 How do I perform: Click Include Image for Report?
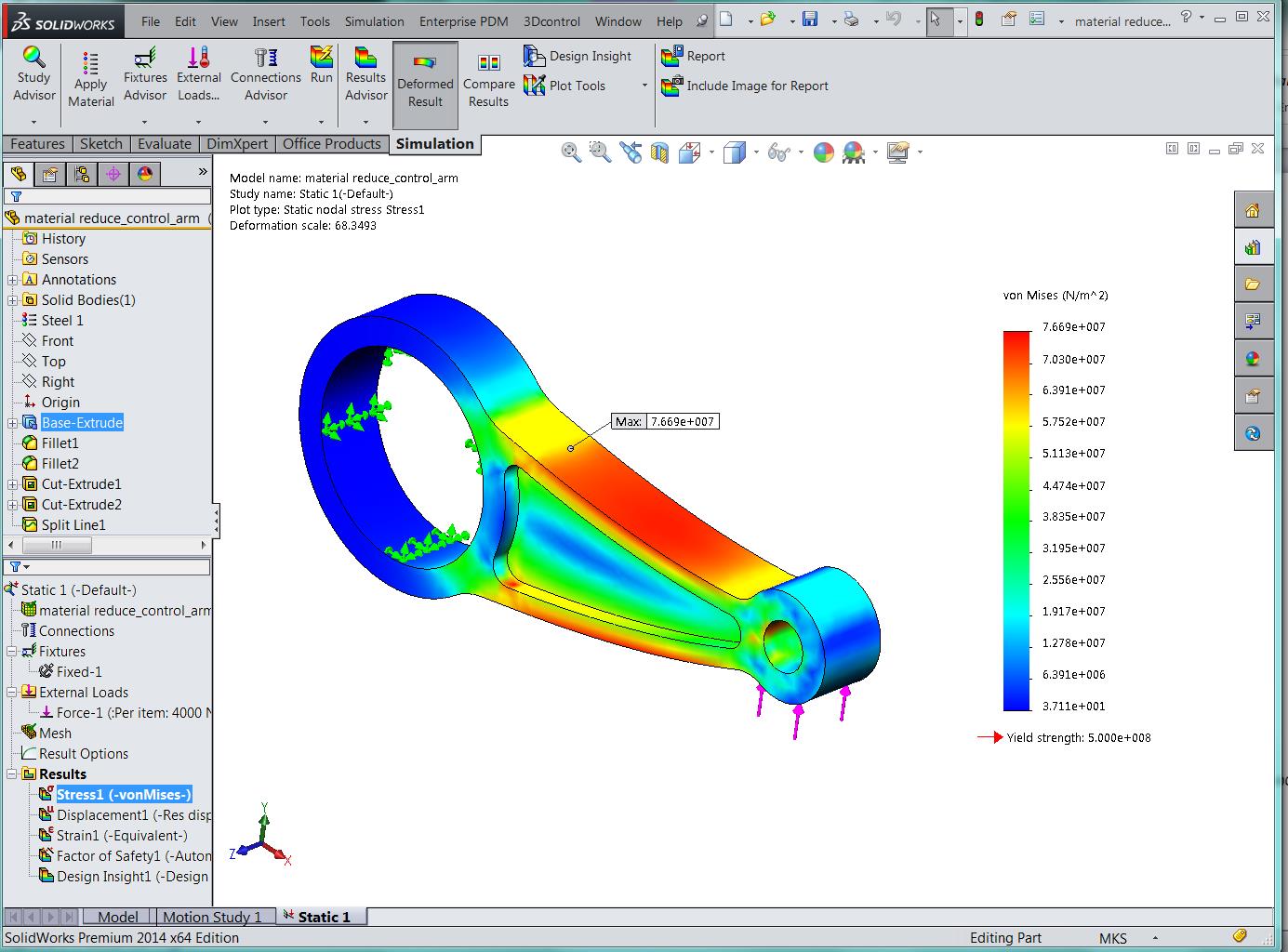coord(744,86)
